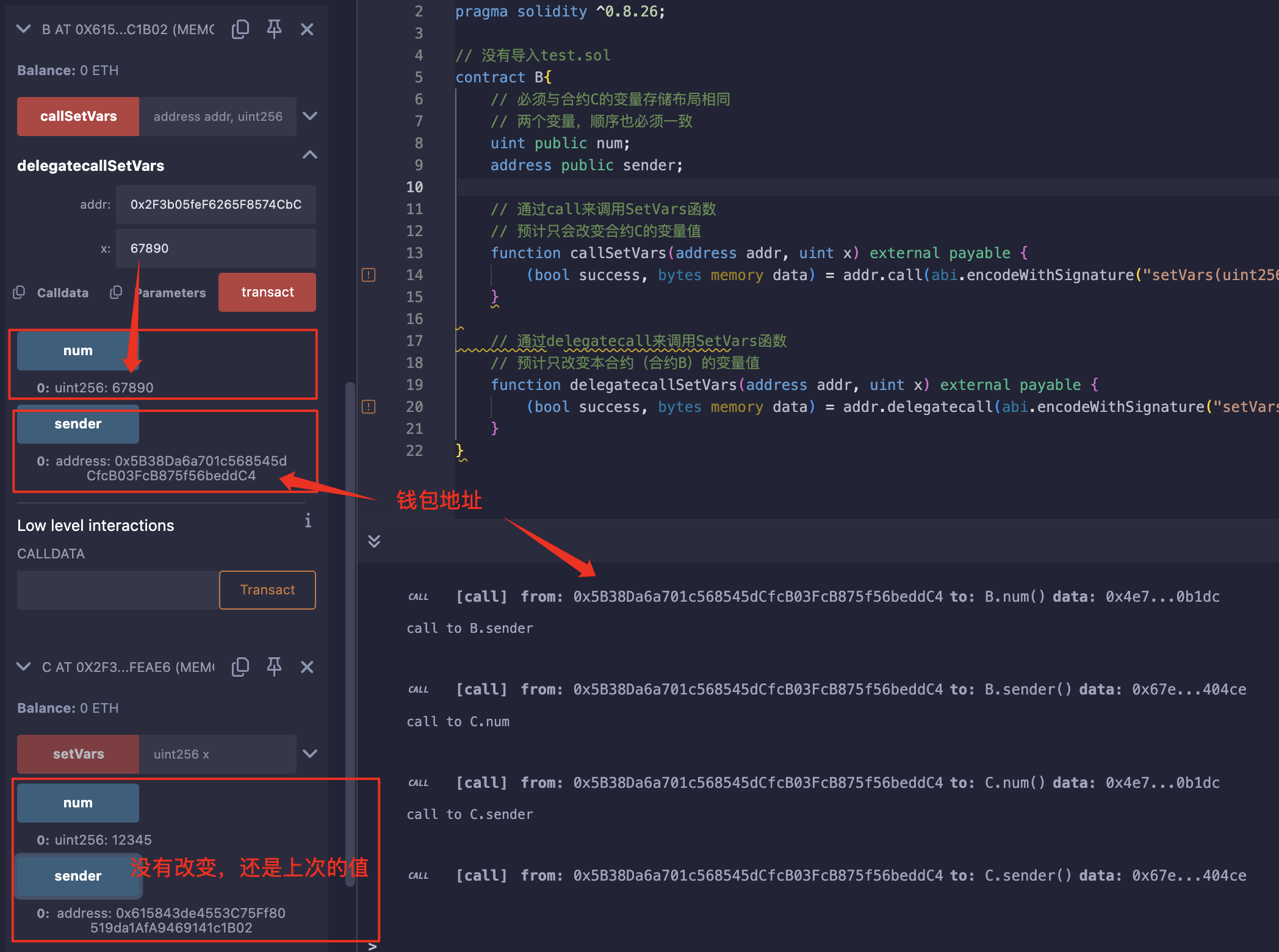Click the terminal prompt arrow at bottom
This screenshot has height=952, width=1279.
[372, 947]
